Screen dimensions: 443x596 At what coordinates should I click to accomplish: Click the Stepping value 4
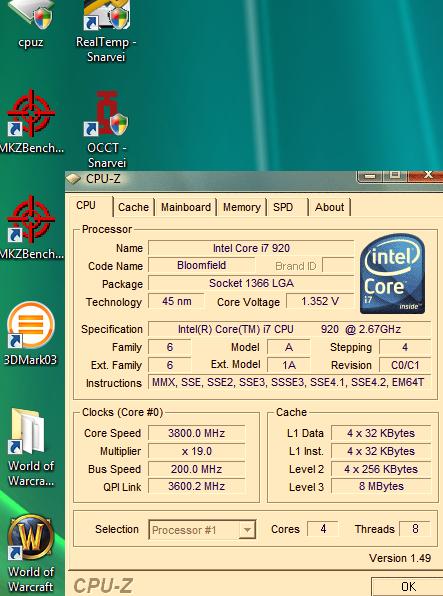tap(405, 347)
